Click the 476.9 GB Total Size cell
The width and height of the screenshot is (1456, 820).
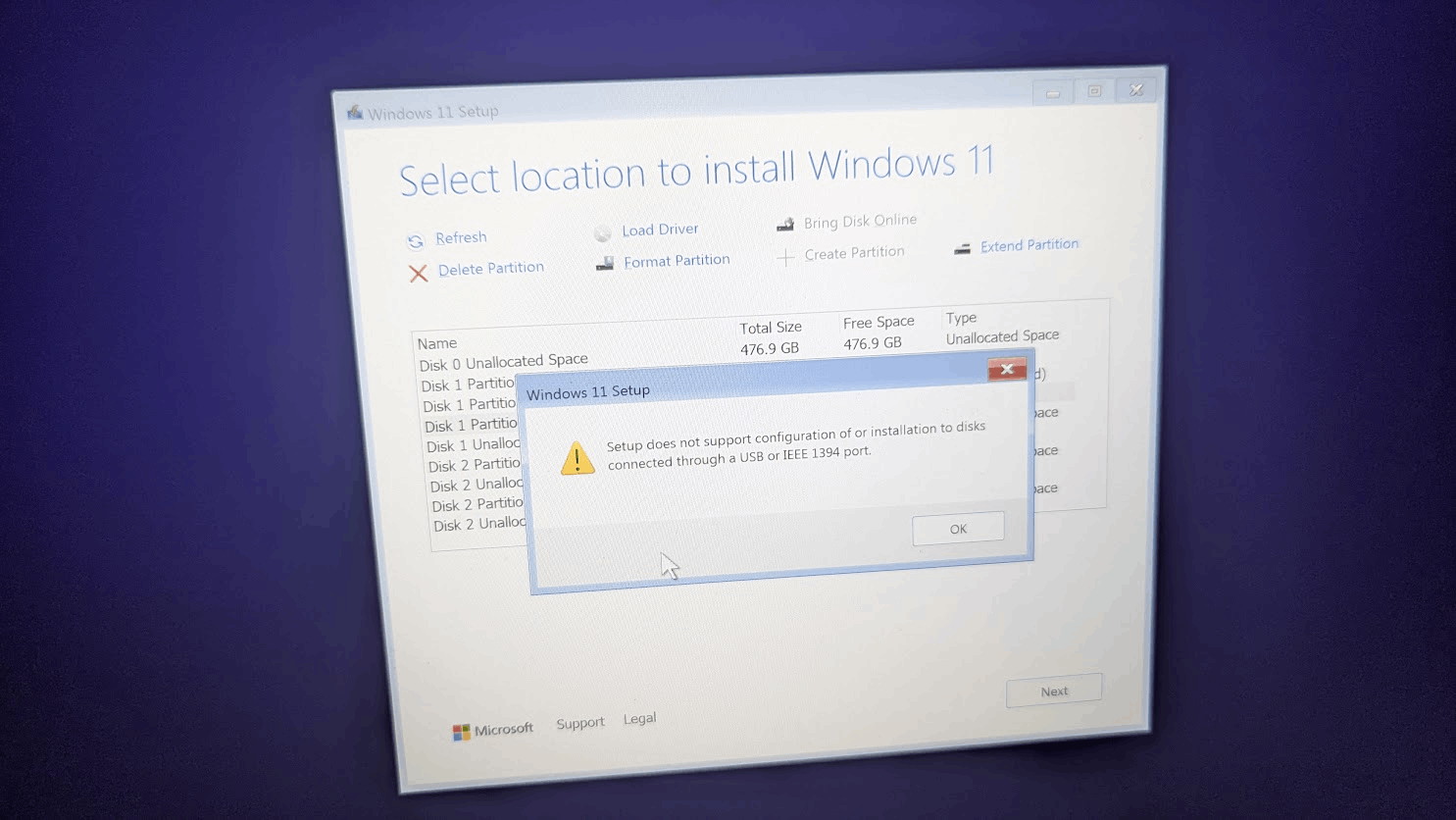(770, 348)
